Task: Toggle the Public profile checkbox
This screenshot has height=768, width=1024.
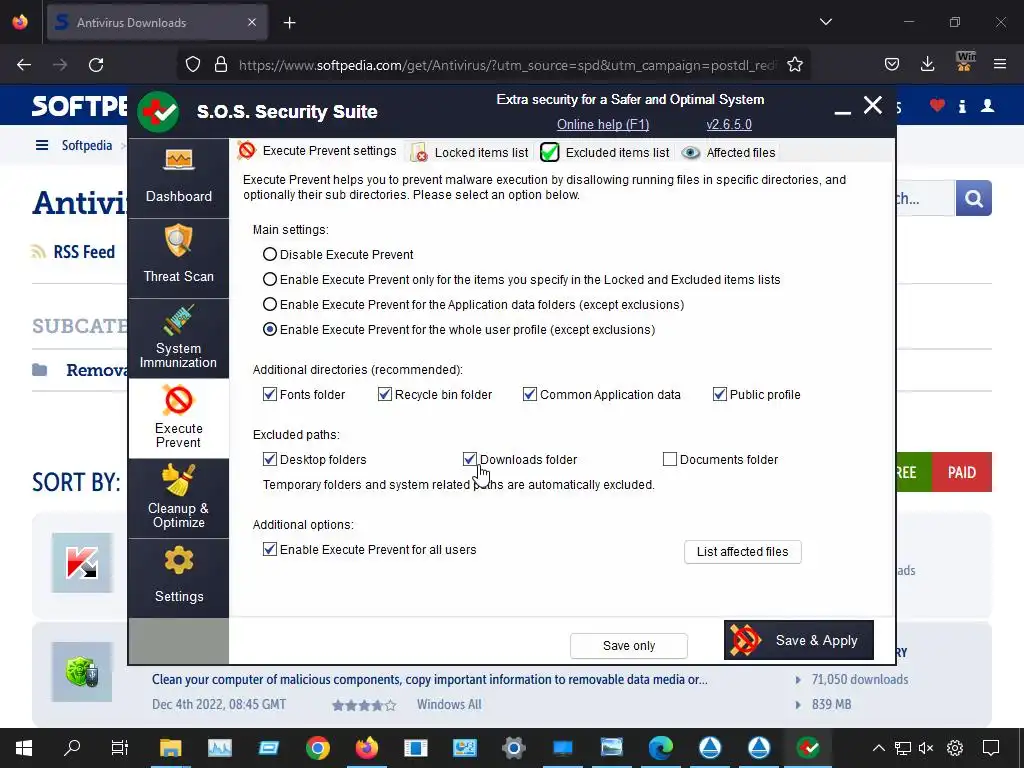Action: coord(720,394)
